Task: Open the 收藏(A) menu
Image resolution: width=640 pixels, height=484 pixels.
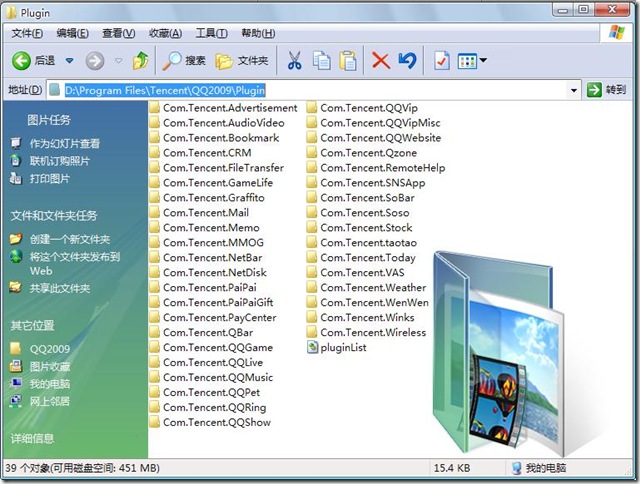Action: (x=165, y=33)
